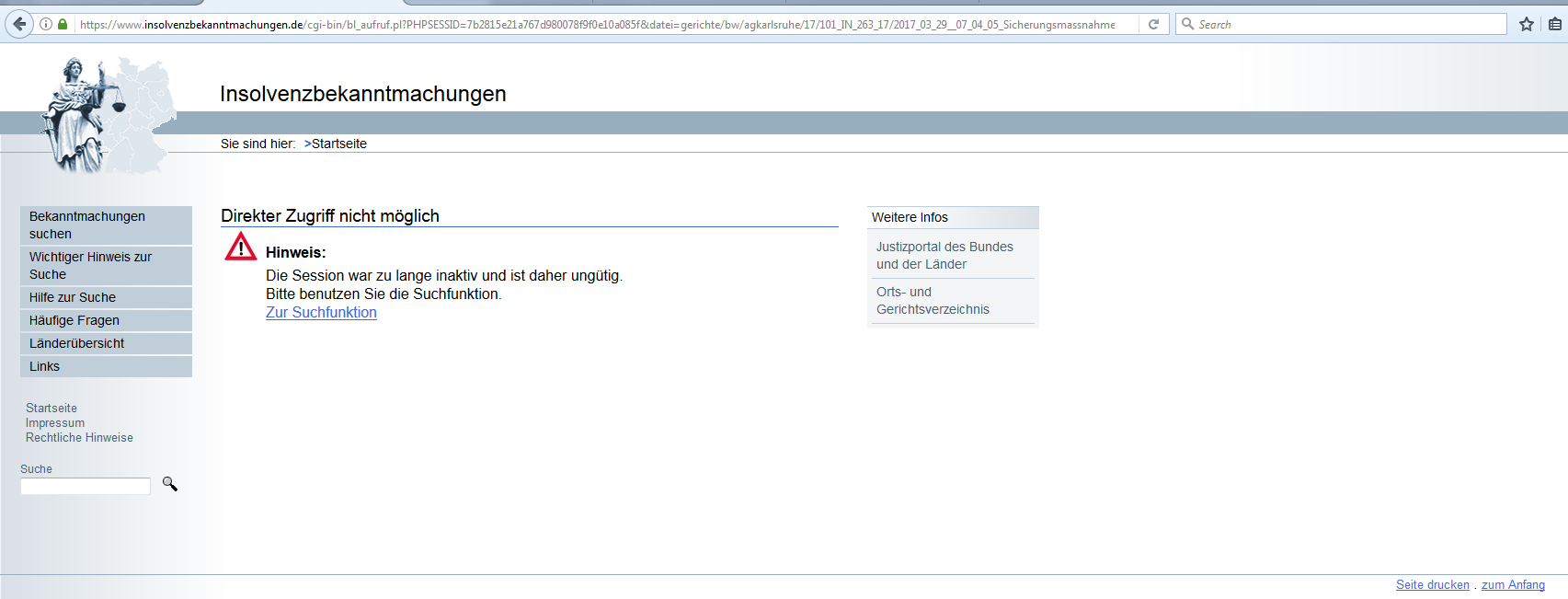Open Hilfe zur Suche

coord(73,297)
